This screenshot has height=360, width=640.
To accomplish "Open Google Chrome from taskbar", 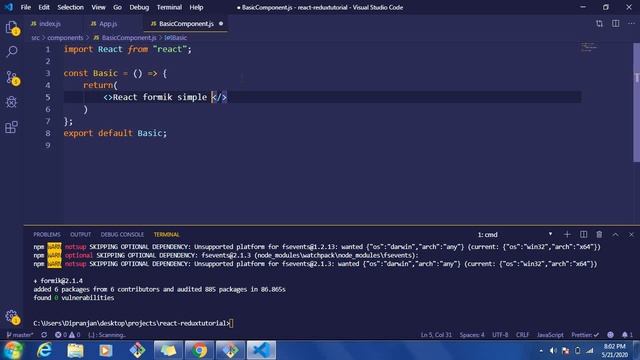I will pyautogui.click(x=199, y=350).
